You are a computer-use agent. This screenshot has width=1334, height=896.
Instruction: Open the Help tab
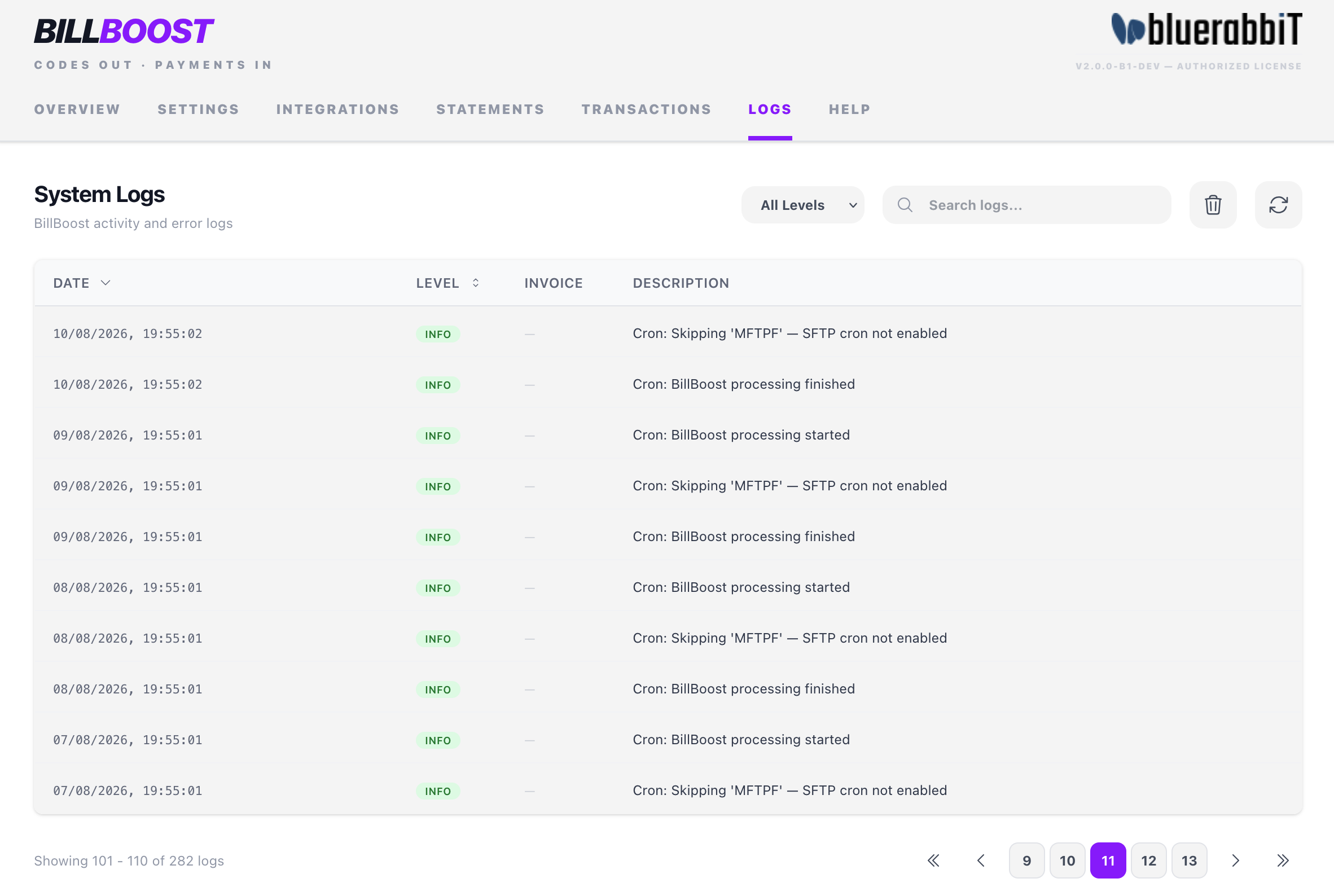click(x=849, y=109)
